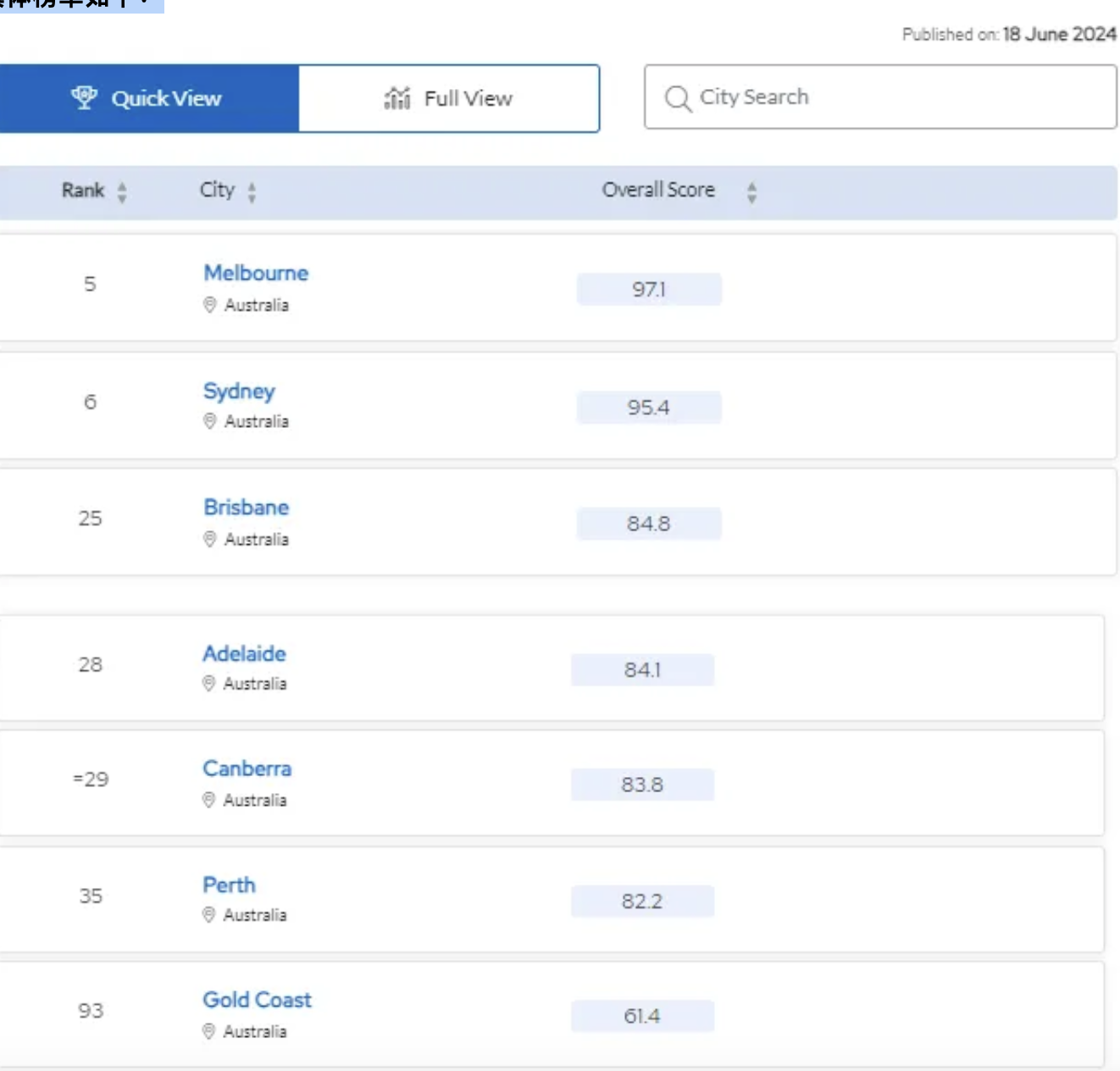Sort by Overall Score column arrows
This screenshot has width=1120, height=1071.
[x=751, y=192]
